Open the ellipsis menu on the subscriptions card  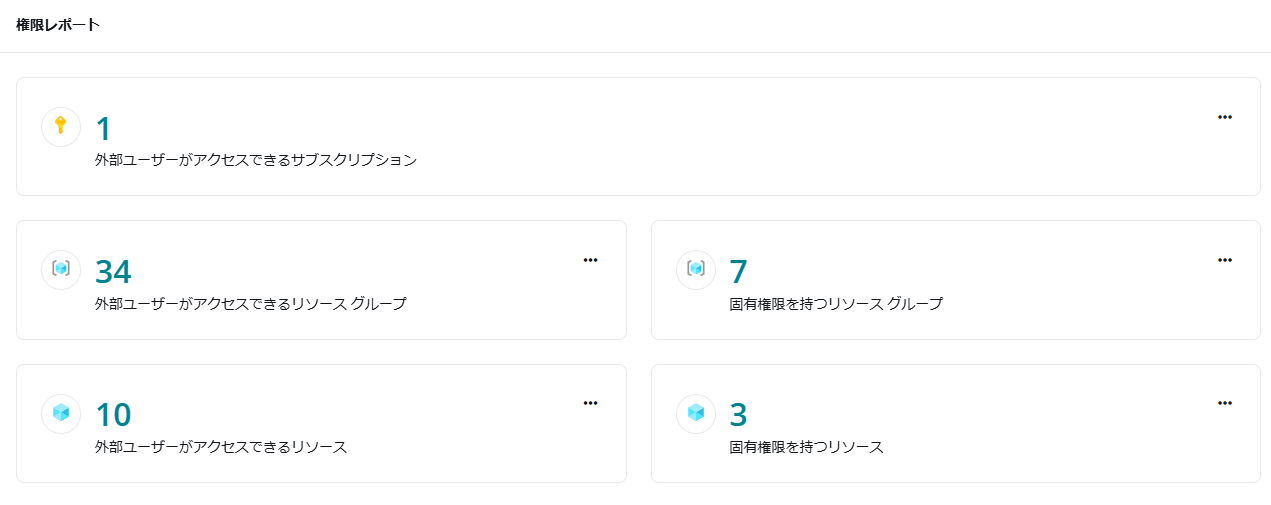pos(1225,117)
